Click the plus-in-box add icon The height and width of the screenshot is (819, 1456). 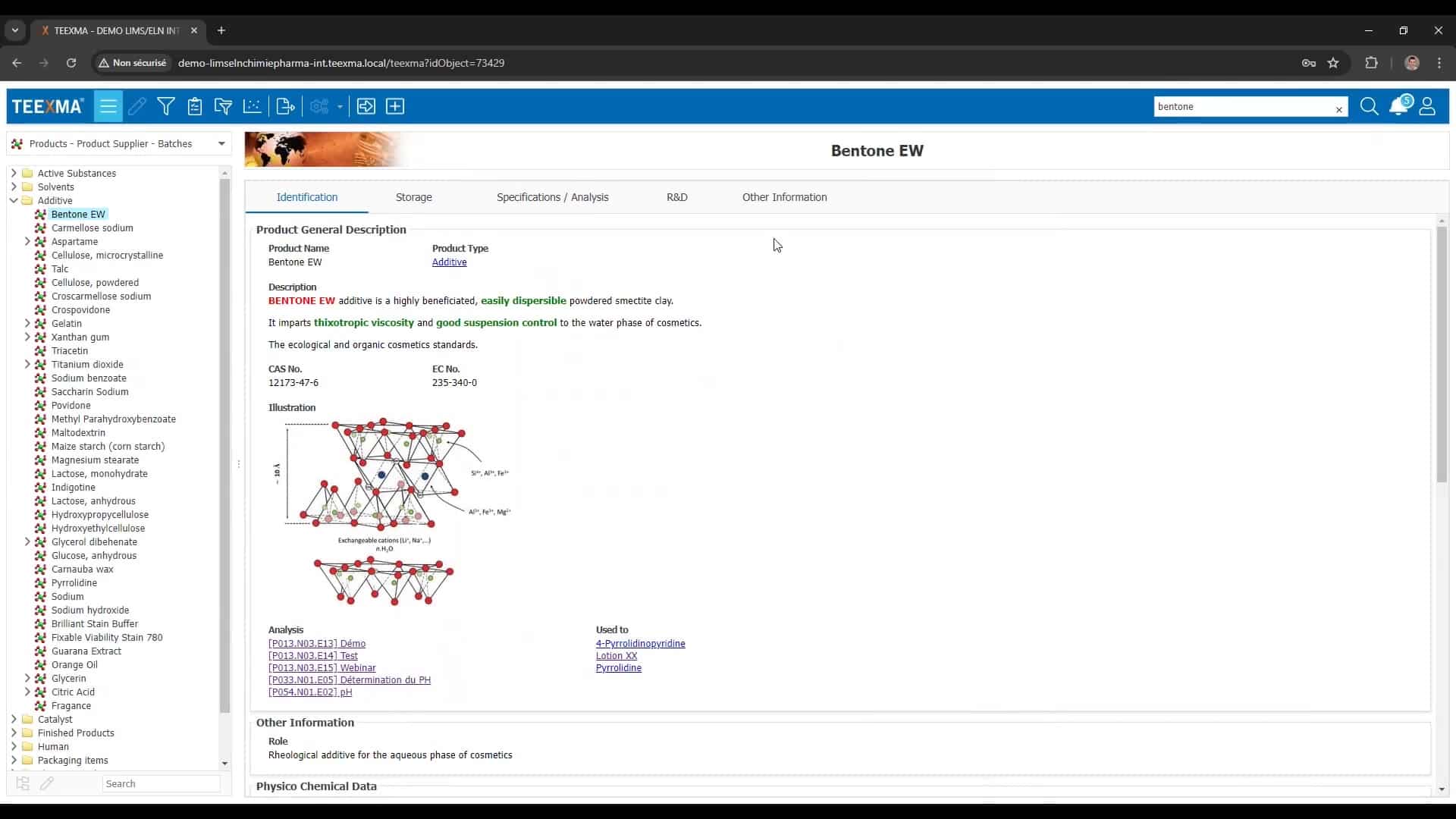pyautogui.click(x=395, y=106)
